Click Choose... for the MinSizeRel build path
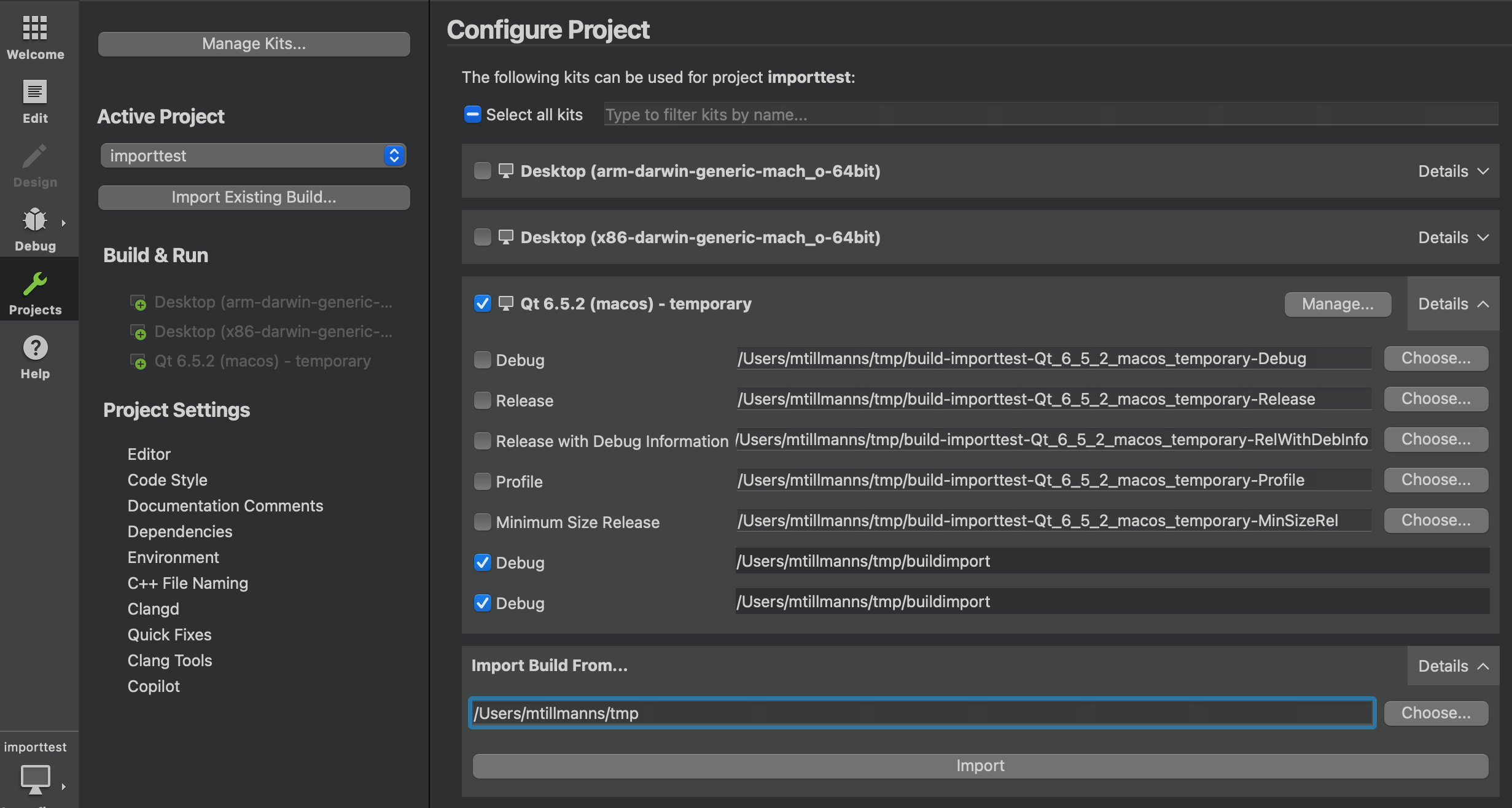This screenshot has height=808, width=1512. coord(1436,520)
